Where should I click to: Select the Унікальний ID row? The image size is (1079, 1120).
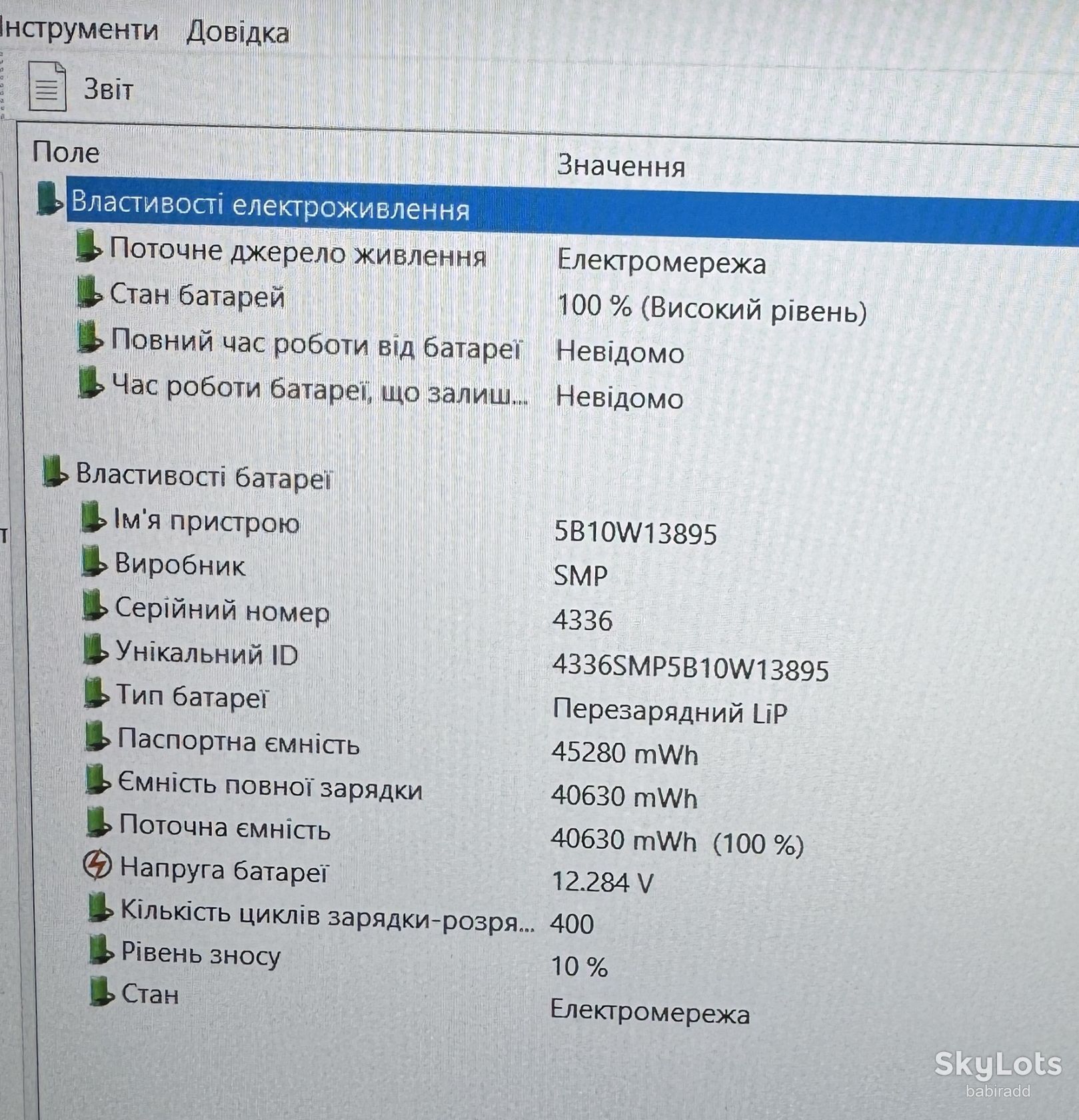(x=207, y=653)
